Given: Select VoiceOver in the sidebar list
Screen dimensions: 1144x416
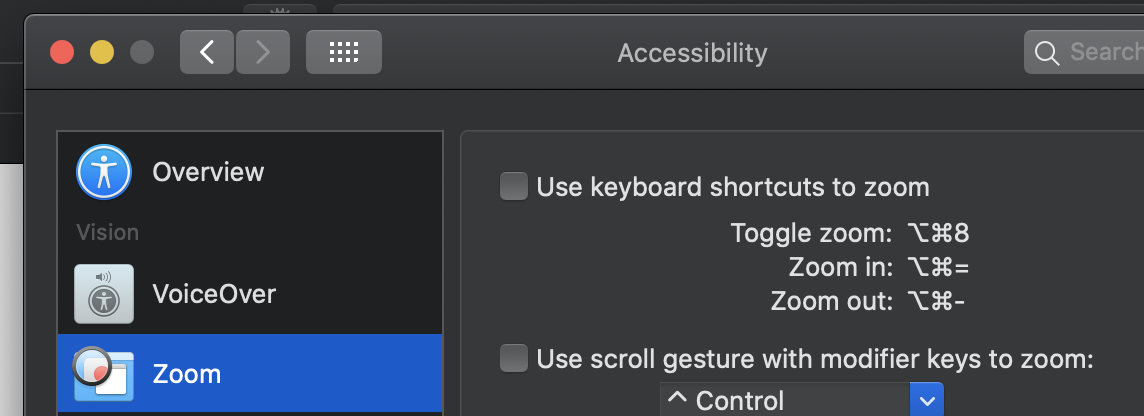Looking at the screenshot, I should point(214,293).
